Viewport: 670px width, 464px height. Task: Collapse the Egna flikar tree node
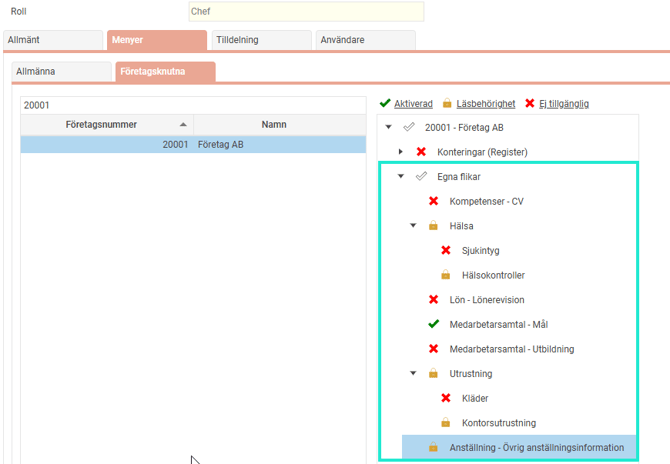(401, 176)
